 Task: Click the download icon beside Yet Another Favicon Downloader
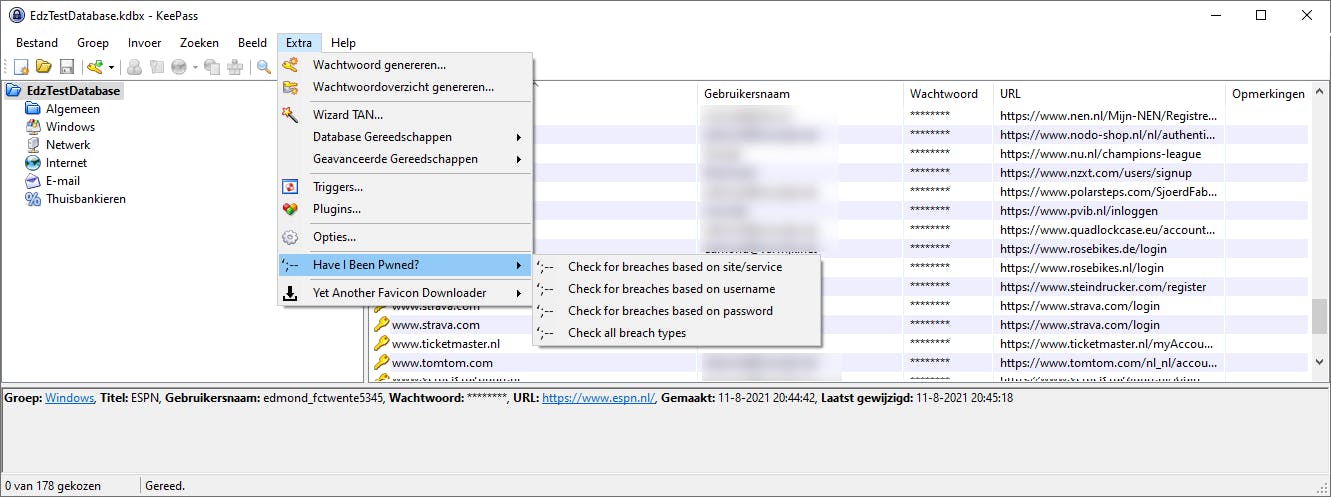click(x=290, y=293)
